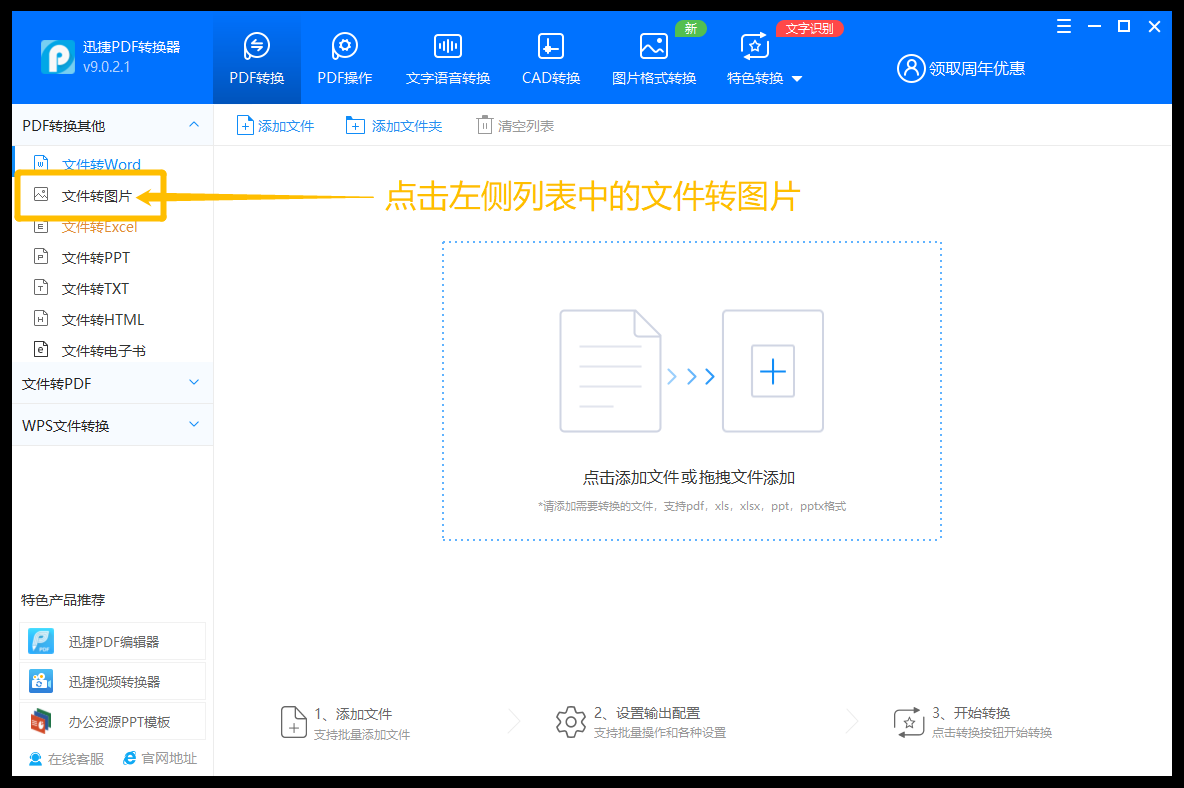
Task: Click the 在线客服 support link
Action: (x=66, y=759)
